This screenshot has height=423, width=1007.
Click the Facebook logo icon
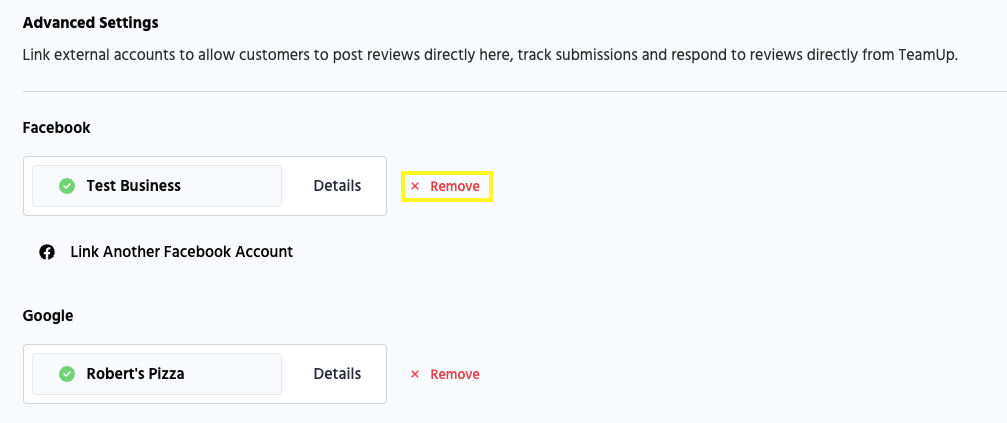(x=47, y=252)
